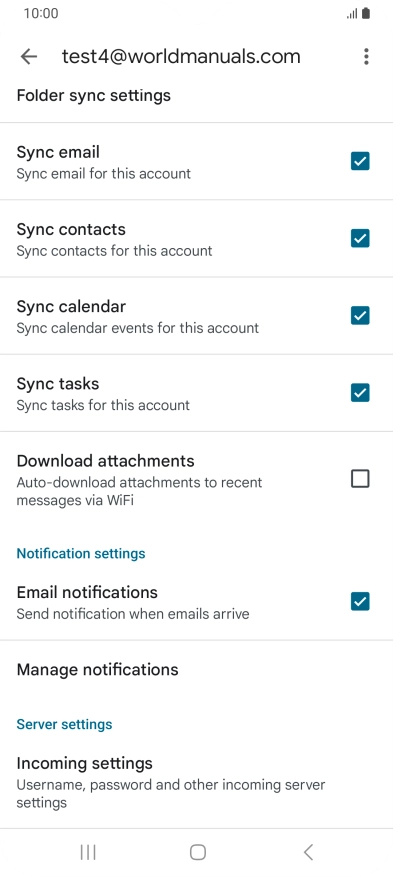
Task: Tap the Android home button icon
Action: (x=197, y=852)
